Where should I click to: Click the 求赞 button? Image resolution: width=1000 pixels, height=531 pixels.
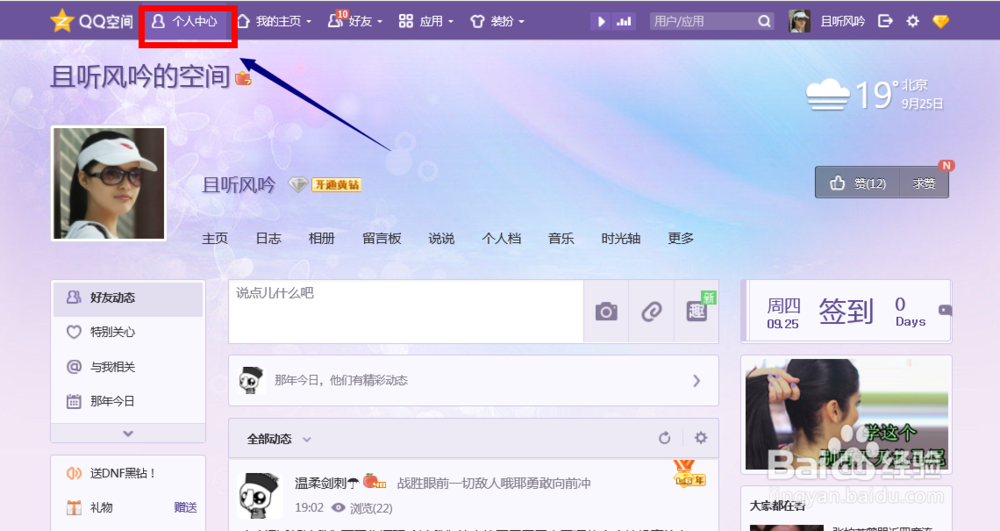pos(924,184)
